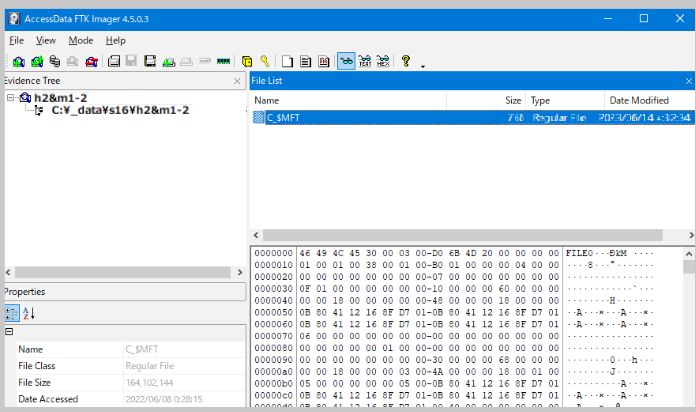
Task: Open Image Mounting from the toolbar
Action: pyautogui.click(x=55, y=61)
